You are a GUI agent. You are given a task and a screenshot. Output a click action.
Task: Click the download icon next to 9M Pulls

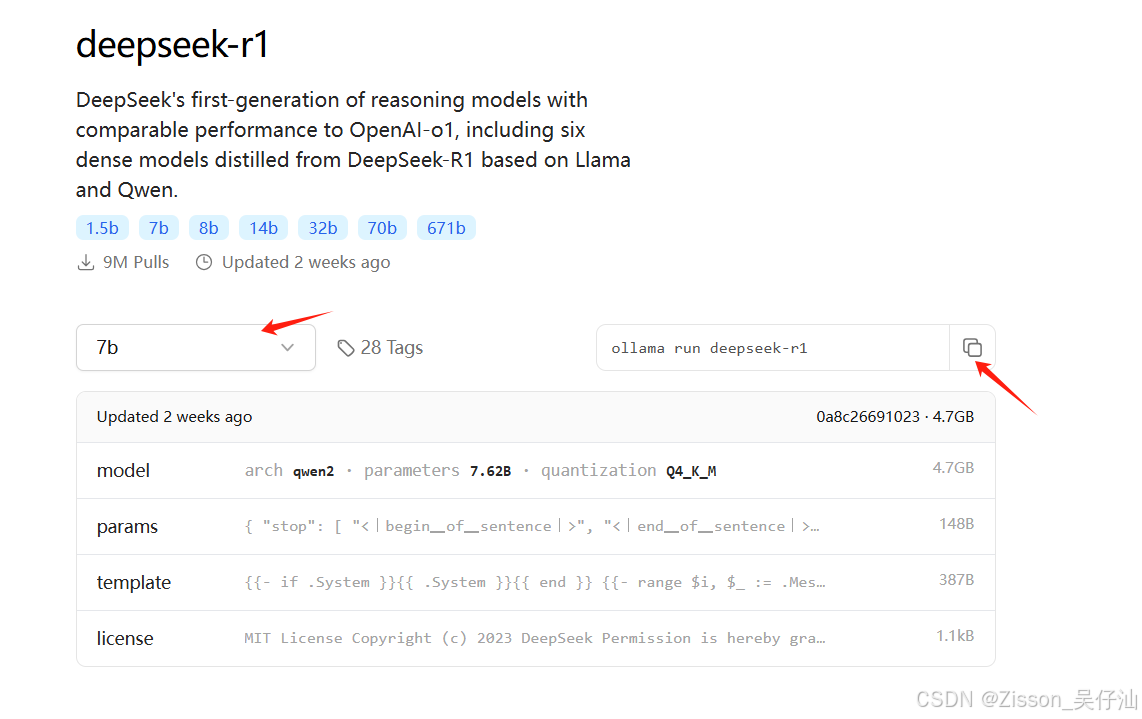(x=86, y=262)
